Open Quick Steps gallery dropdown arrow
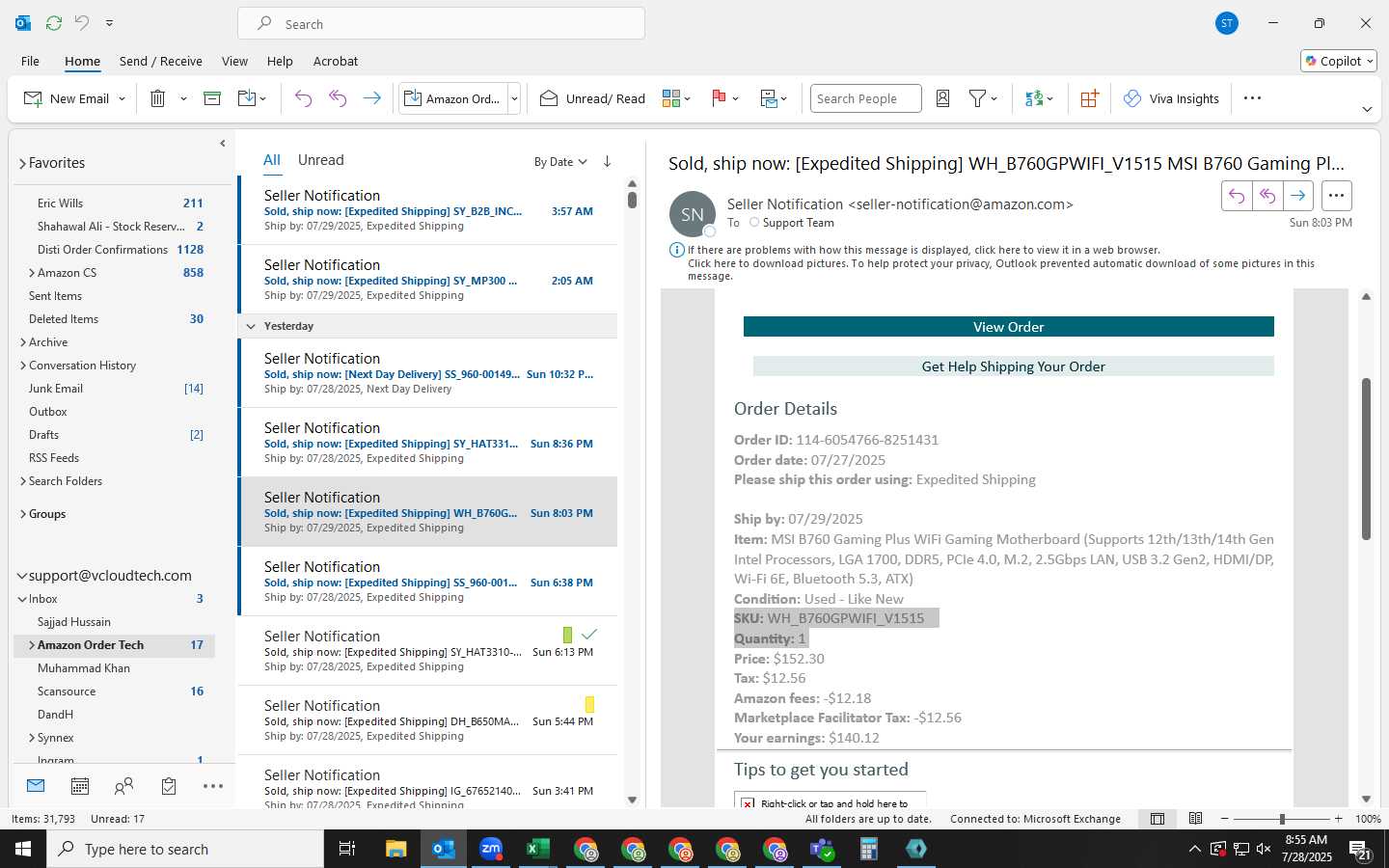 coord(514,98)
